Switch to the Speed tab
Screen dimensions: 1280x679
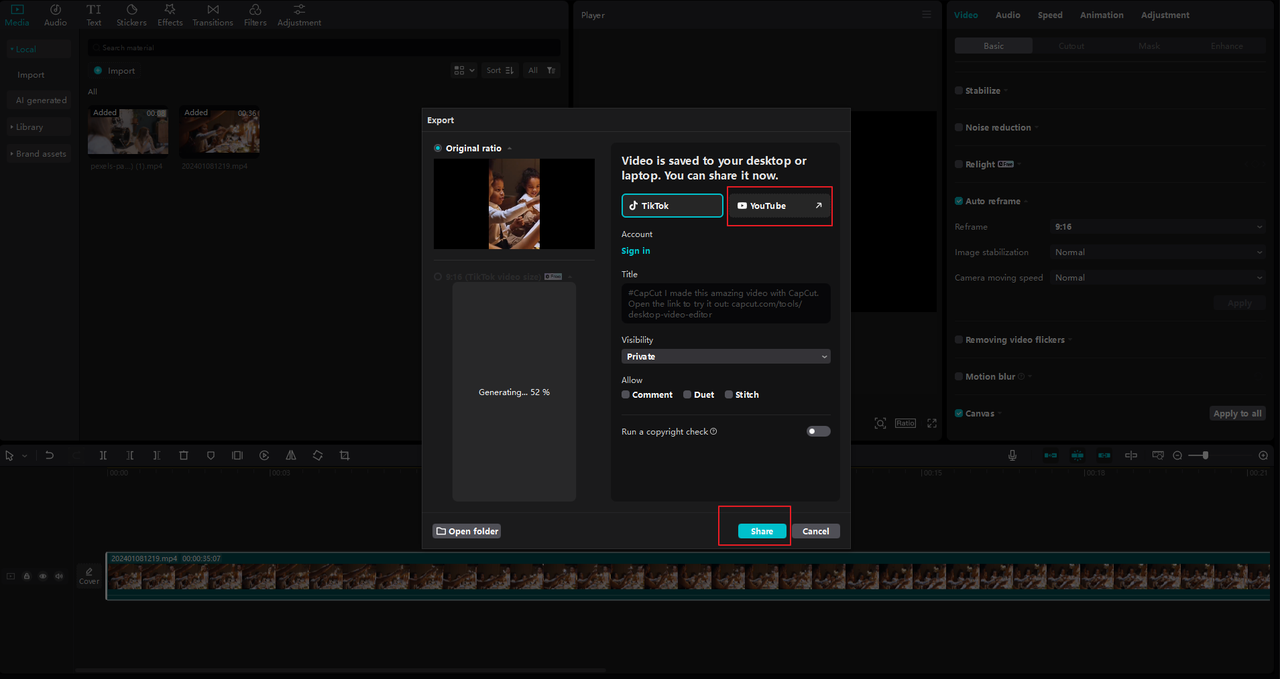click(x=1050, y=15)
